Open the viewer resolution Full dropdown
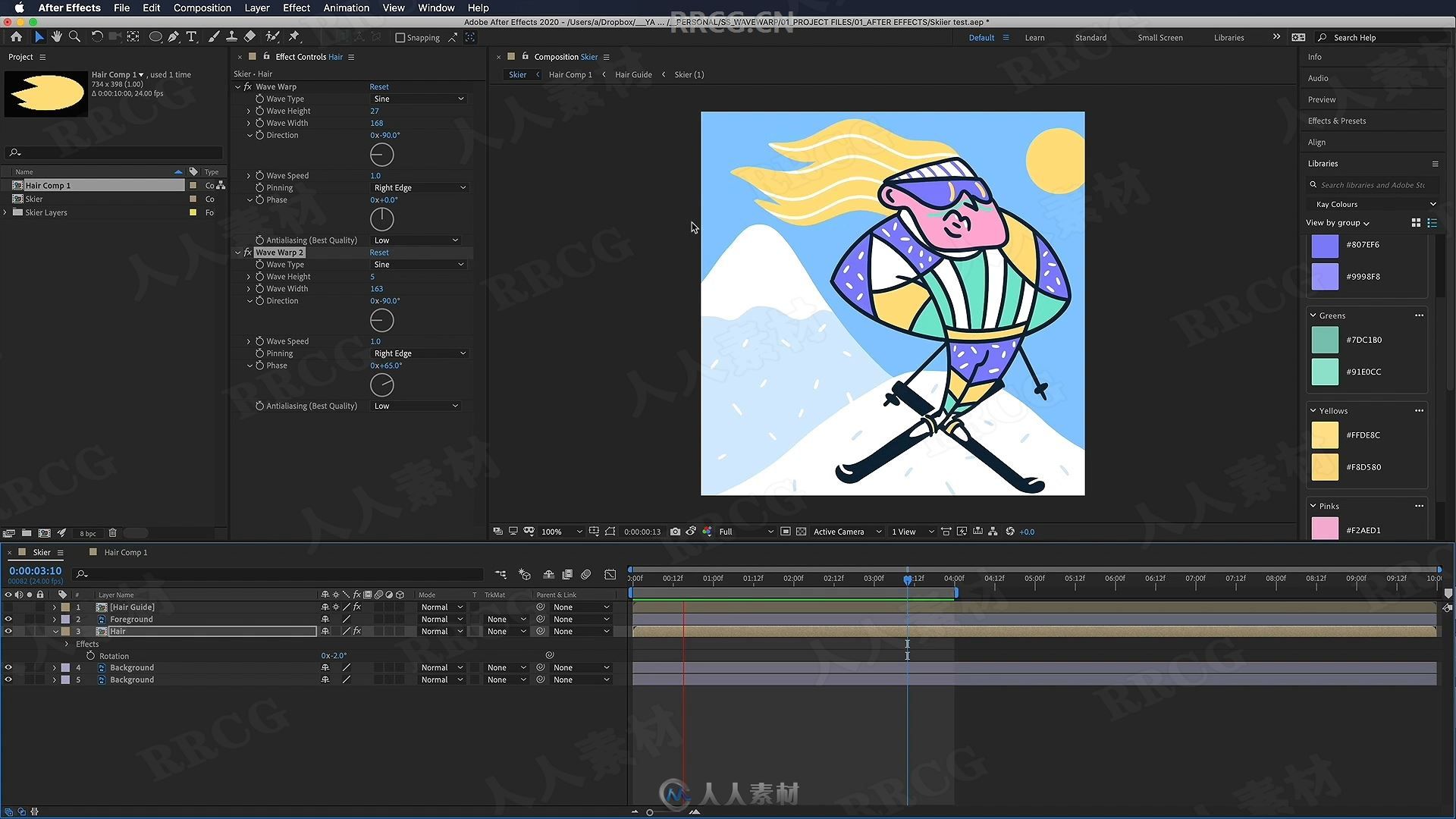Screen dimensions: 1456x819 coord(746,532)
